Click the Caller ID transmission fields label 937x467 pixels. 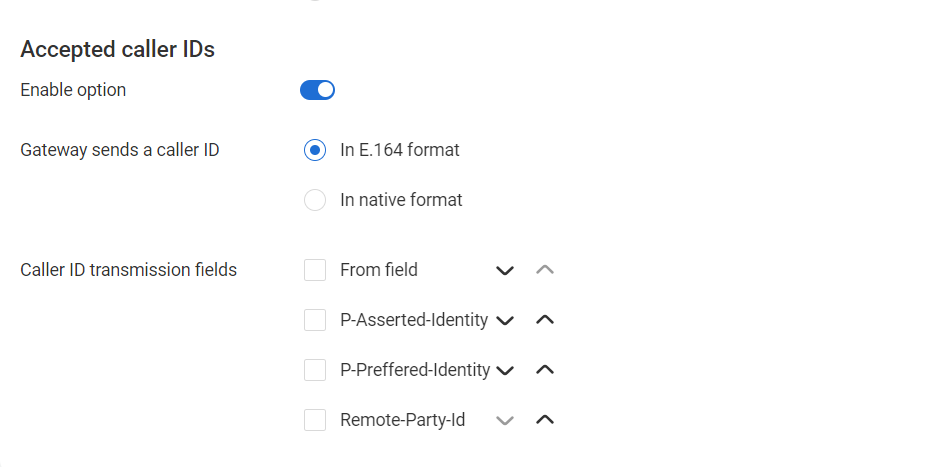(x=128, y=270)
